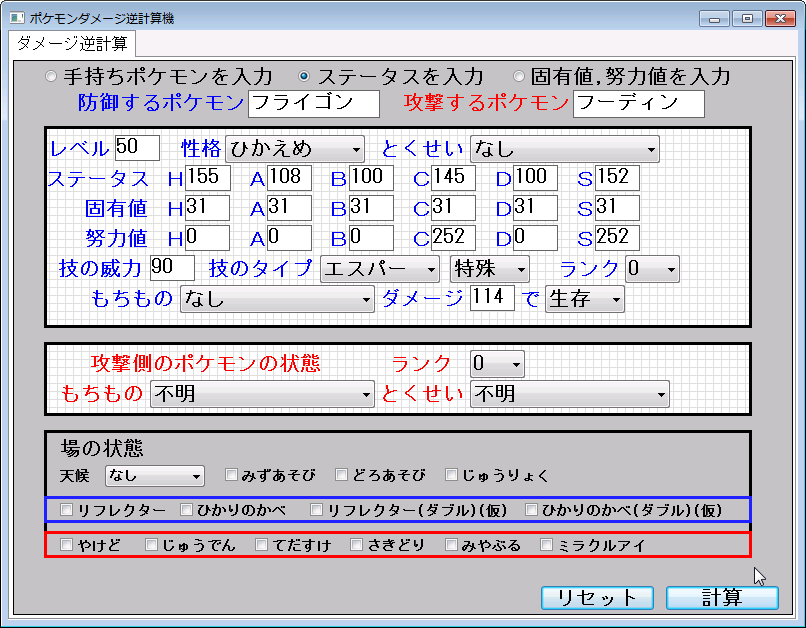Click defending Pokémon field フライゴン
The width and height of the screenshot is (806, 628).
click(314, 104)
